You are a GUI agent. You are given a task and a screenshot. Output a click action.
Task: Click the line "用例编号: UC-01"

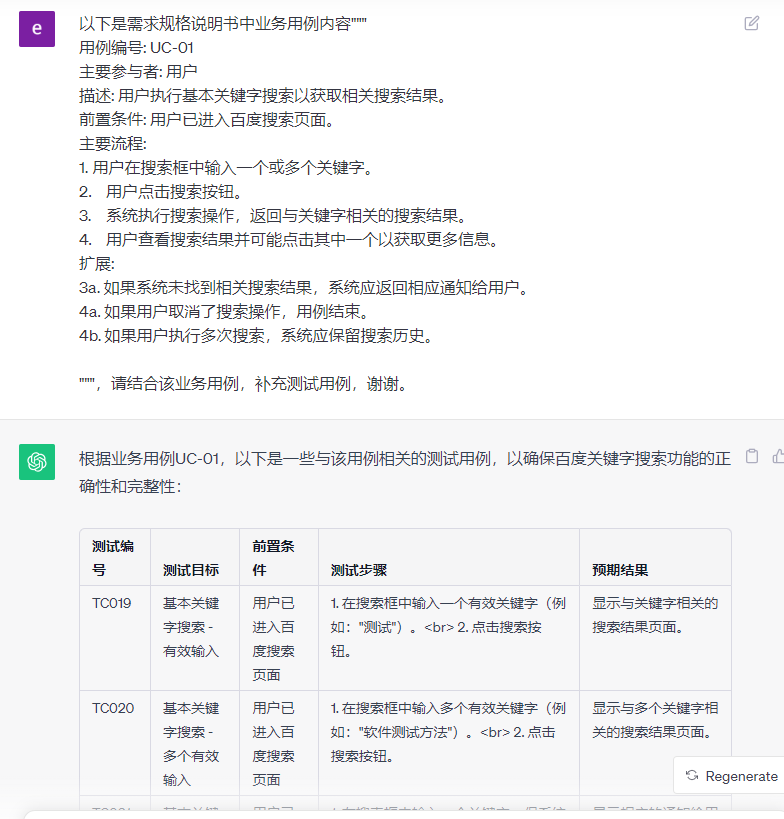137,48
